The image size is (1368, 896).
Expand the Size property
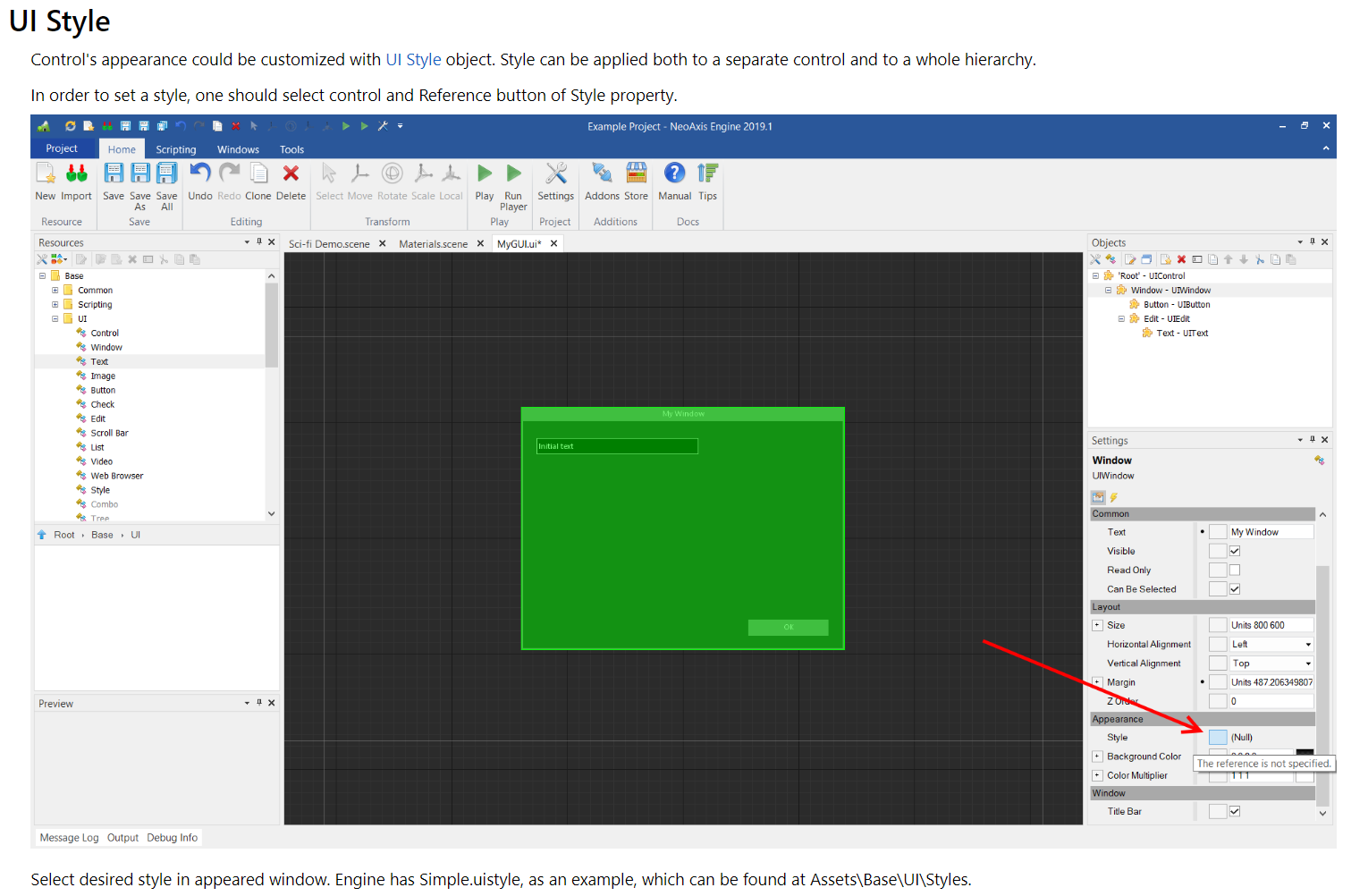(x=1097, y=625)
